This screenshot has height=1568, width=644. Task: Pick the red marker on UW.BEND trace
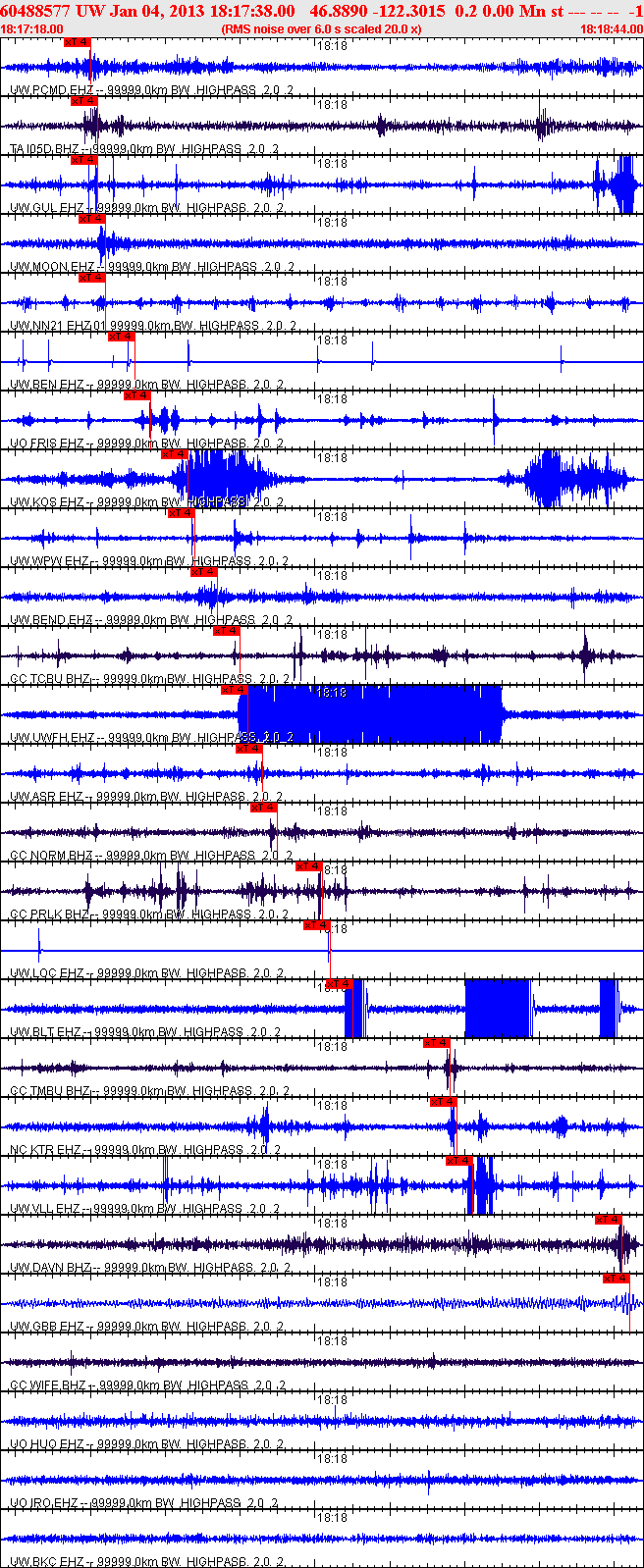point(203,572)
